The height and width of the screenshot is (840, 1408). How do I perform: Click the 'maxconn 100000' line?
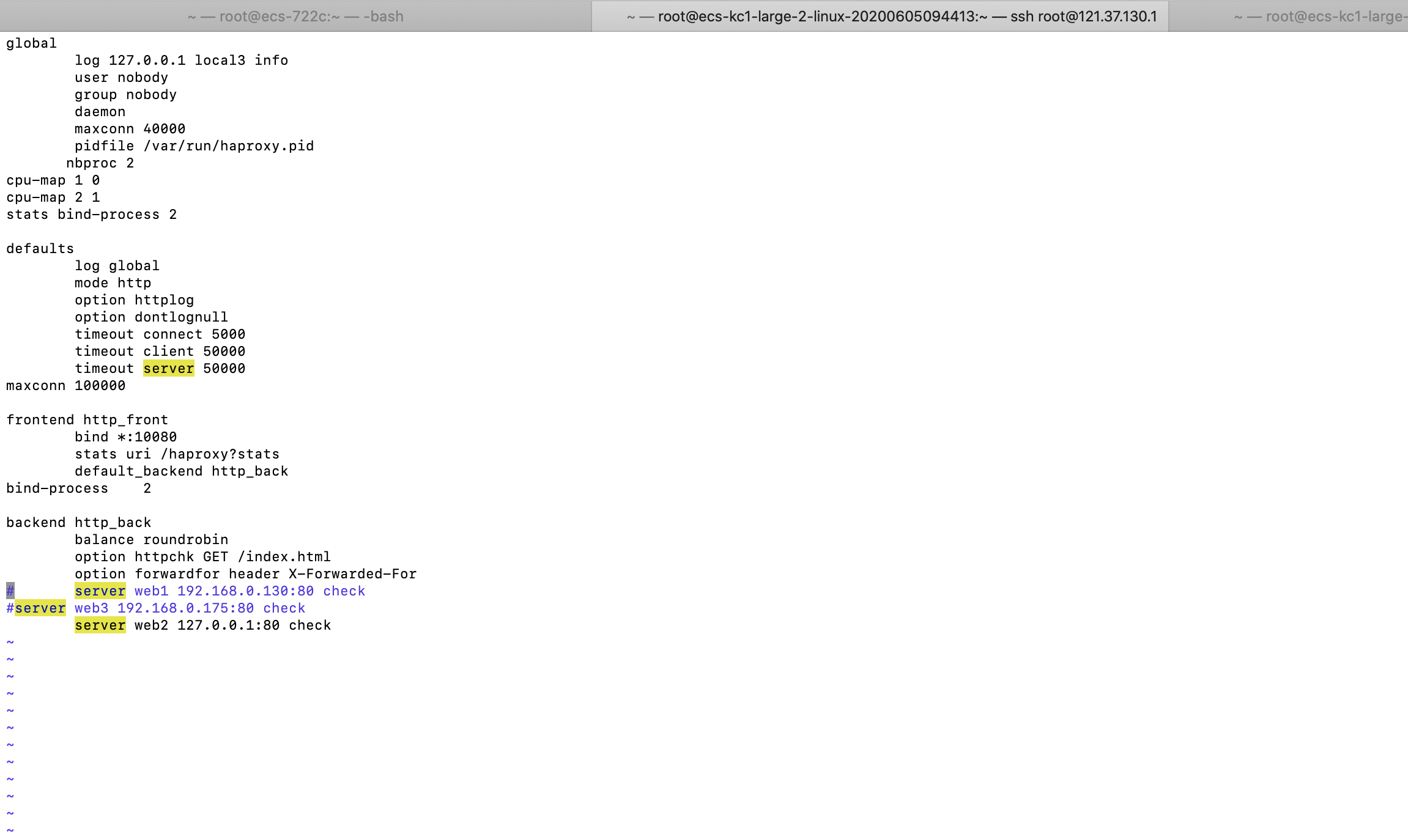click(x=65, y=386)
